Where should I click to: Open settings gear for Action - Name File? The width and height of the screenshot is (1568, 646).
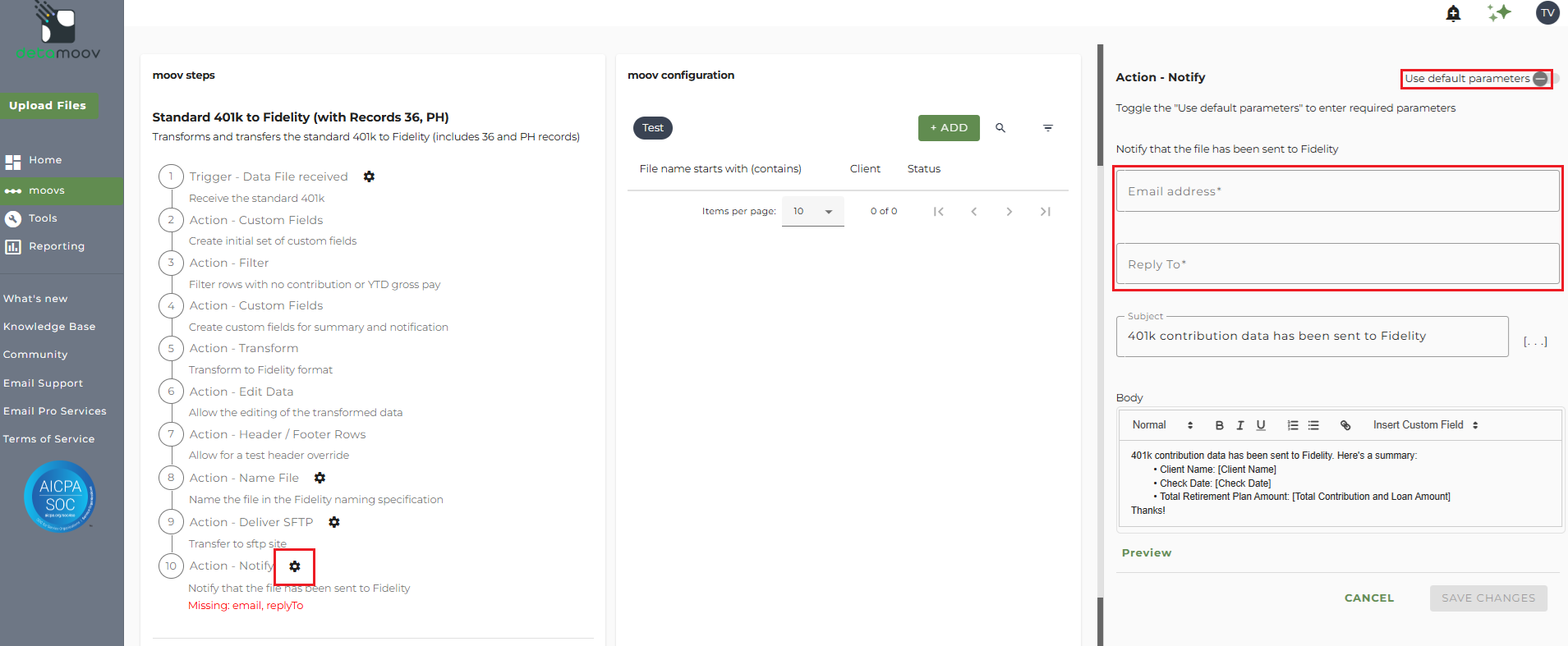tap(320, 478)
